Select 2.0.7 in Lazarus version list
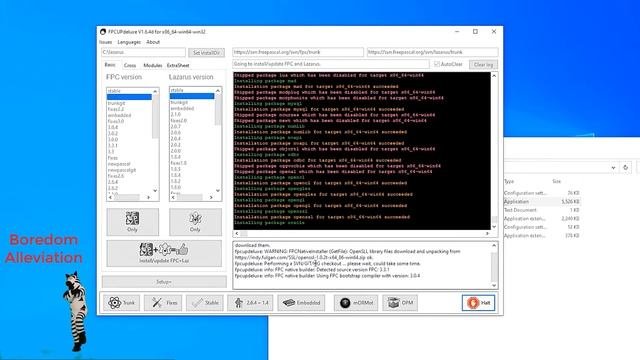This screenshot has width=640, height=360. pos(176,127)
